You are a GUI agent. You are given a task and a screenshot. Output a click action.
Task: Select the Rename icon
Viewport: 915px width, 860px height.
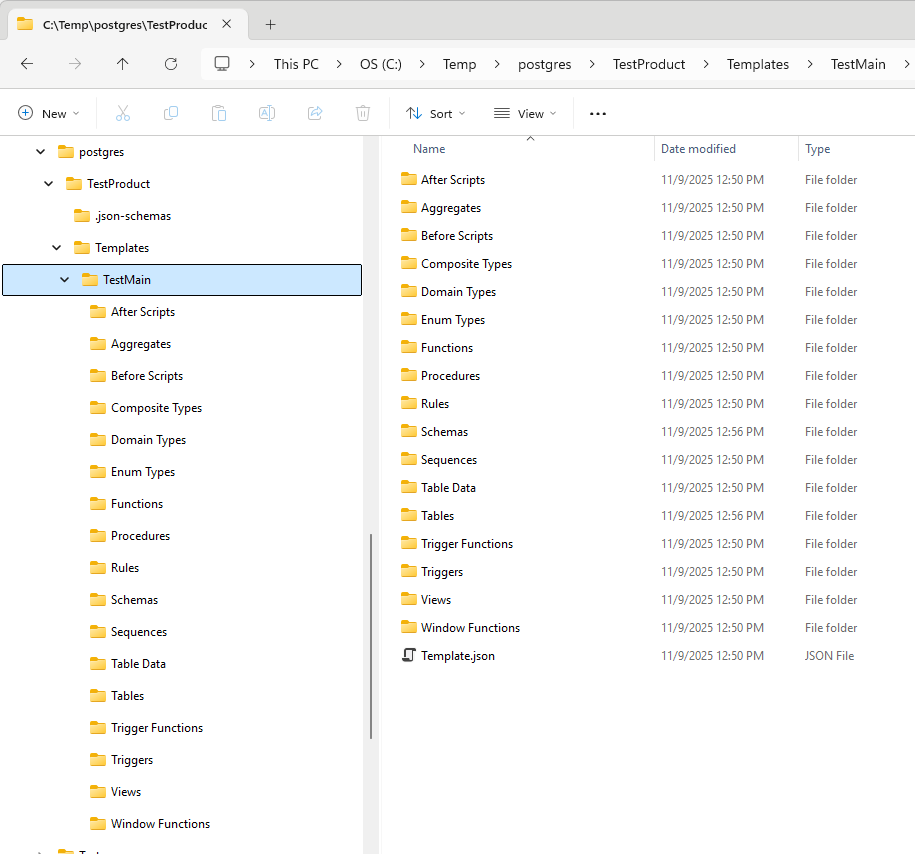click(266, 113)
